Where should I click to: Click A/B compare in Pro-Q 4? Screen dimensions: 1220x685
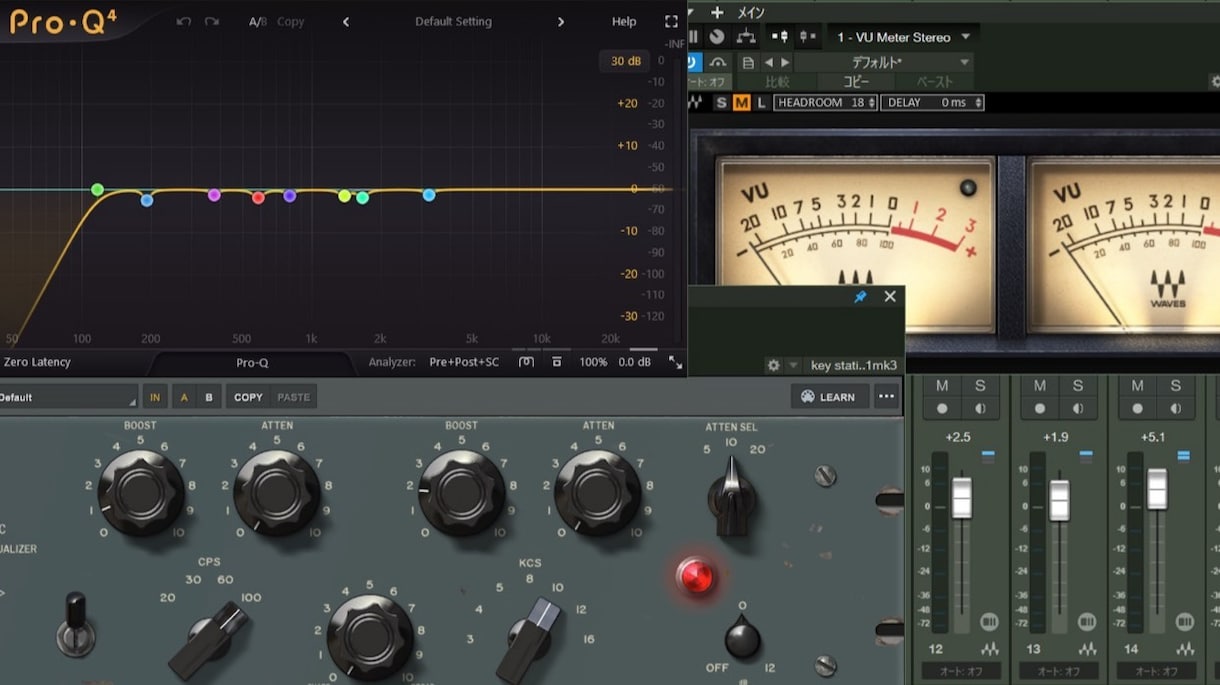tap(258, 21)
